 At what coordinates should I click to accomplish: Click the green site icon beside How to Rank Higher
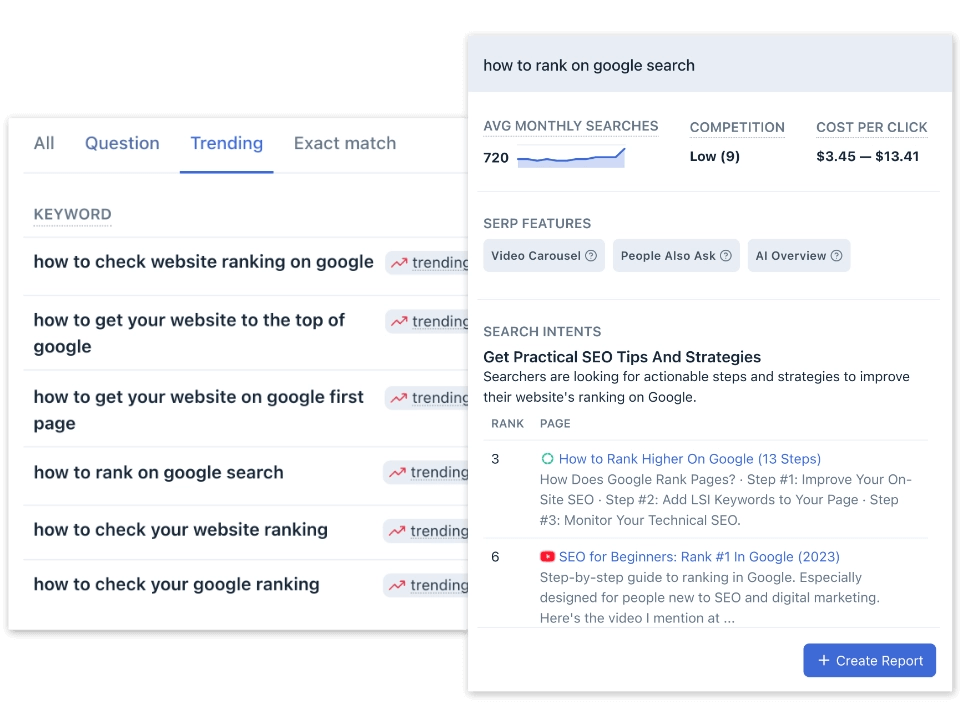coord(547,459)
